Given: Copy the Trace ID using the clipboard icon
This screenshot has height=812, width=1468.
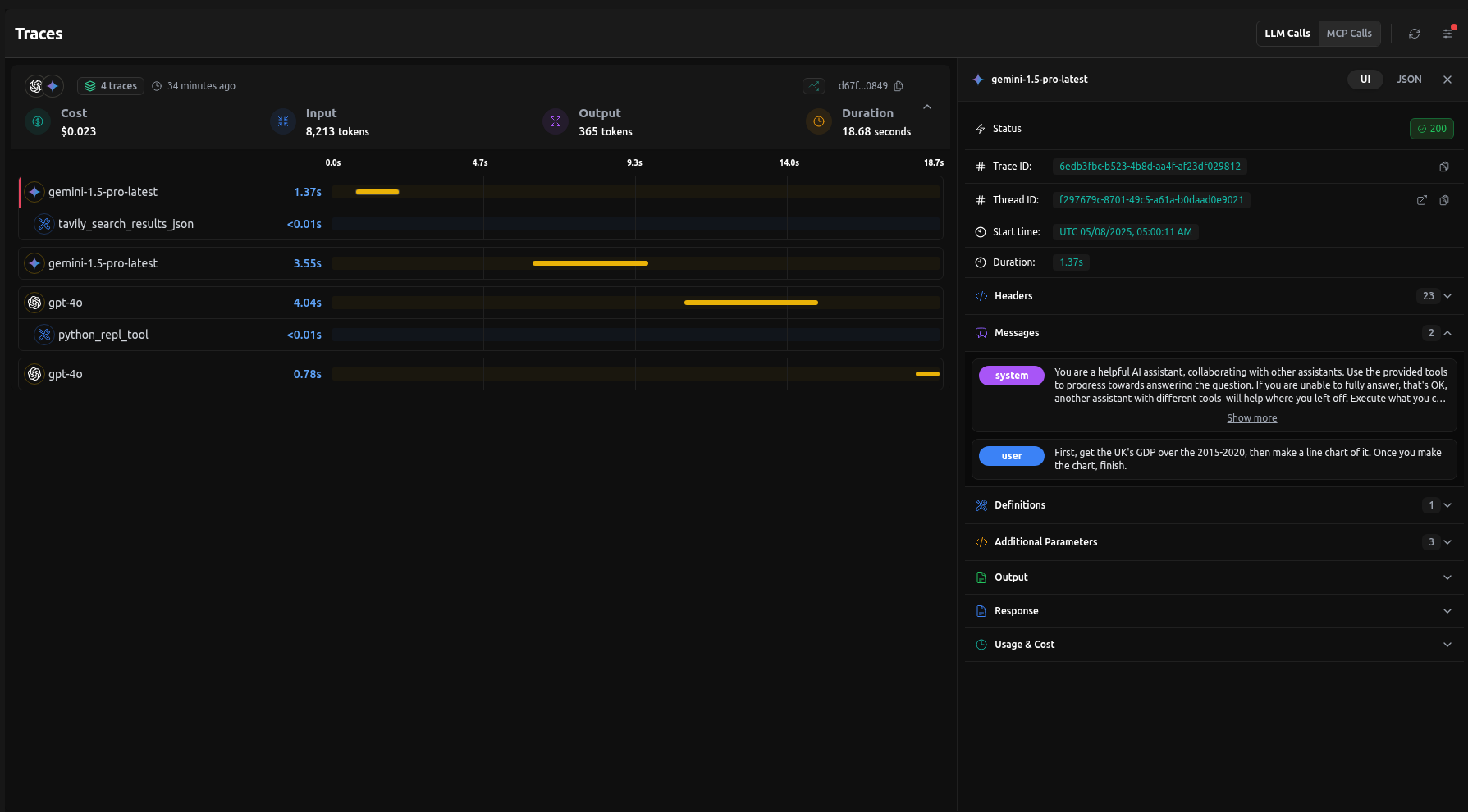Looking at the screenshot, I should (x=1444, y=166).
